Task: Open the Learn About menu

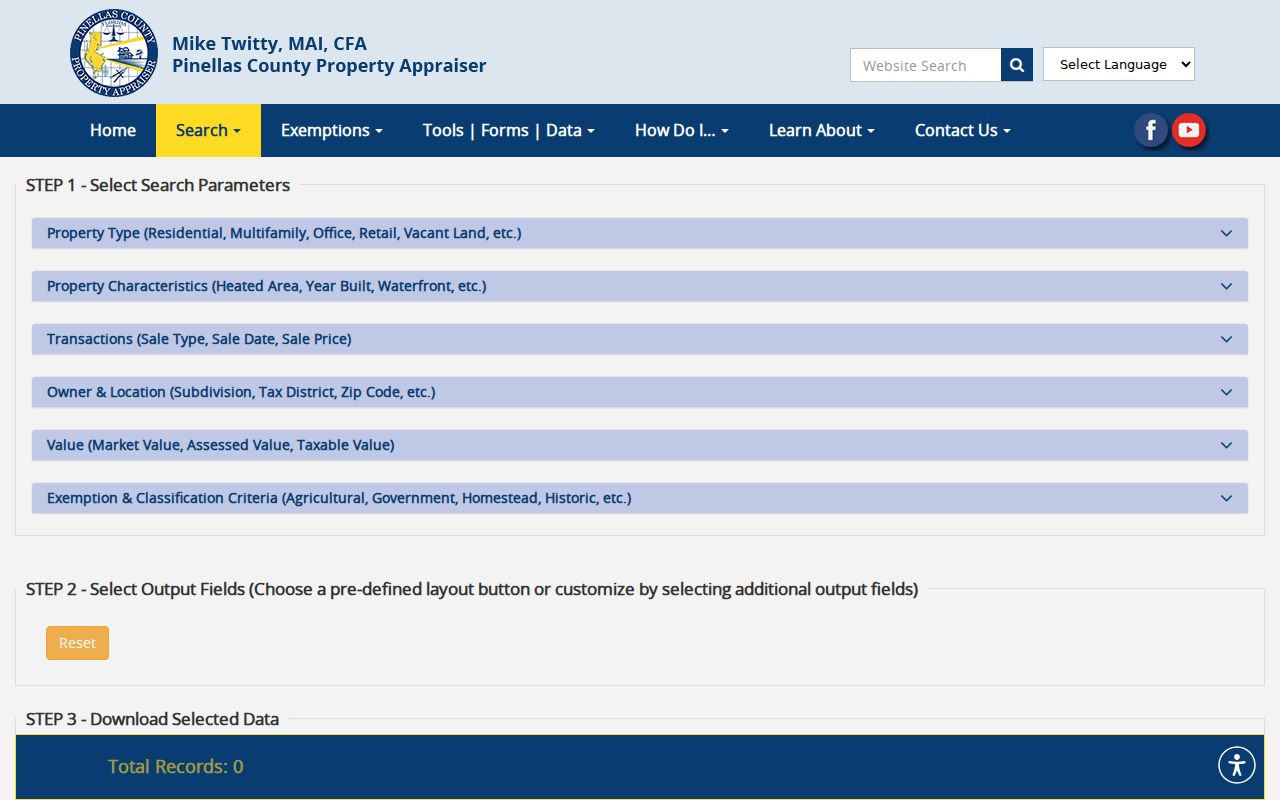Action: 822,130
